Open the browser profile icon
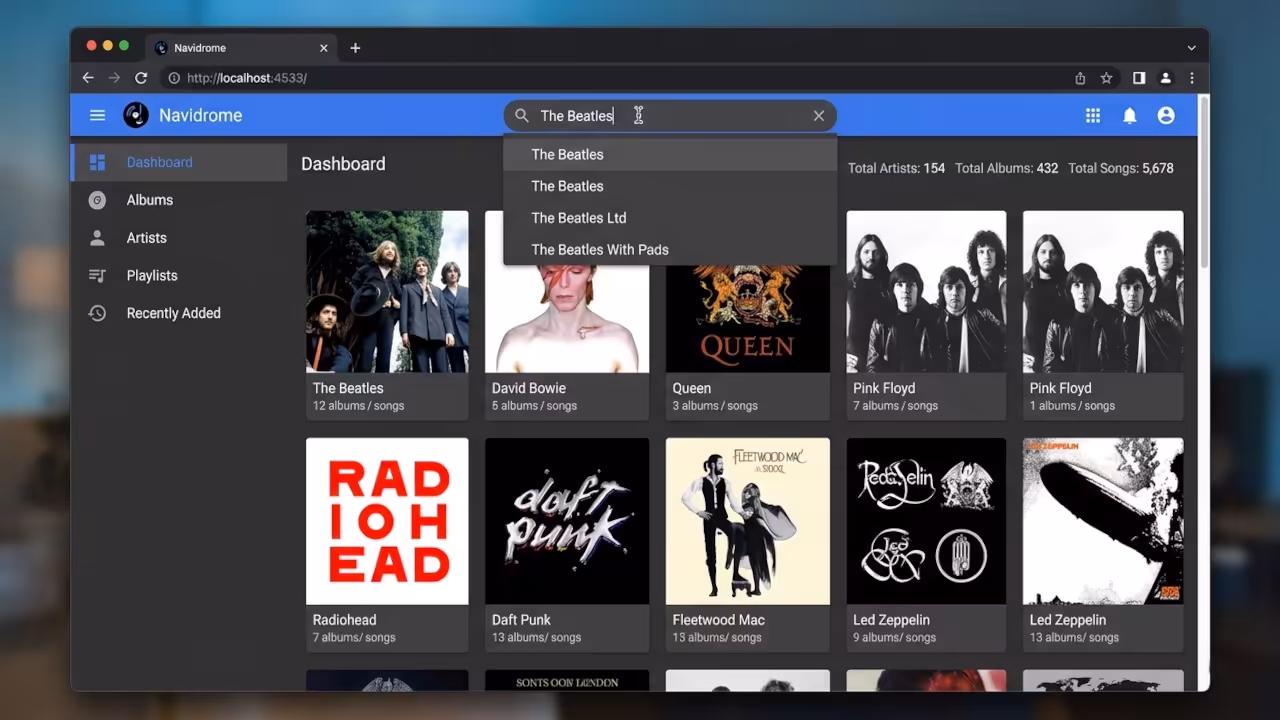Screen dimensions: 1280x720 pos(1166,78)
